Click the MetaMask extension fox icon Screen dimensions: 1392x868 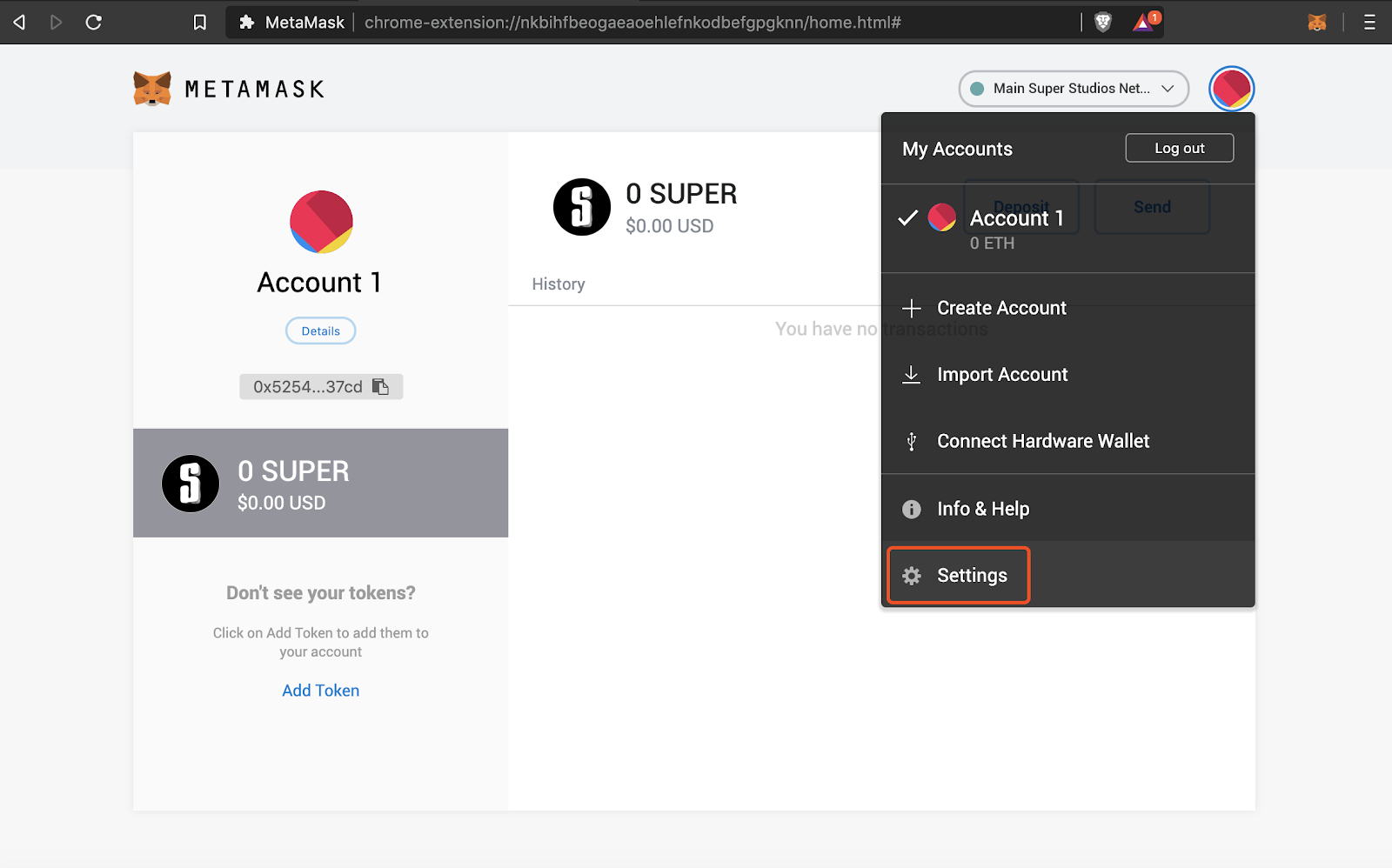(1316, 23)
